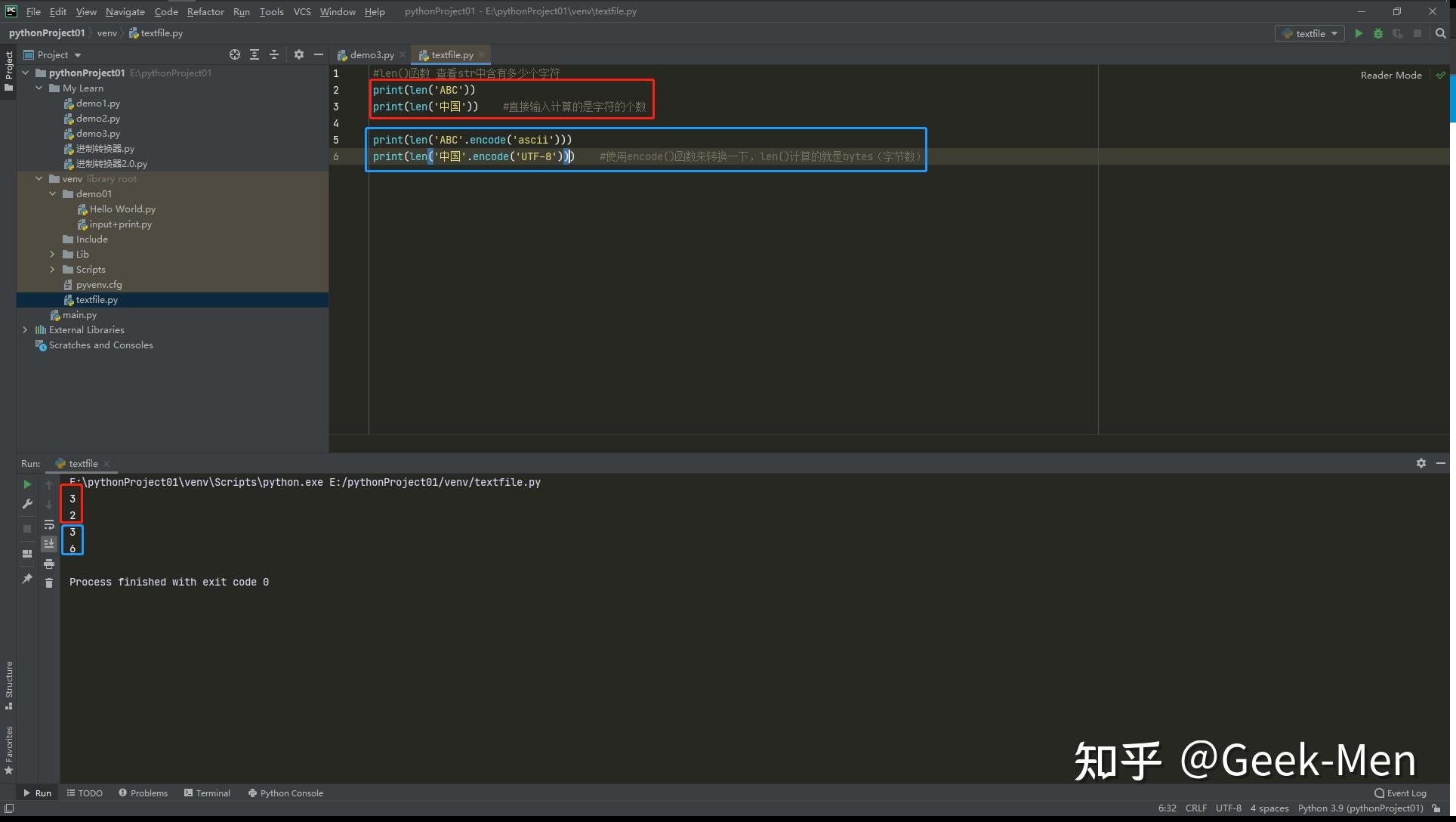Open the Refactor menu
This screenshot has height=822, width=1456.
click(x=205, y=11)
